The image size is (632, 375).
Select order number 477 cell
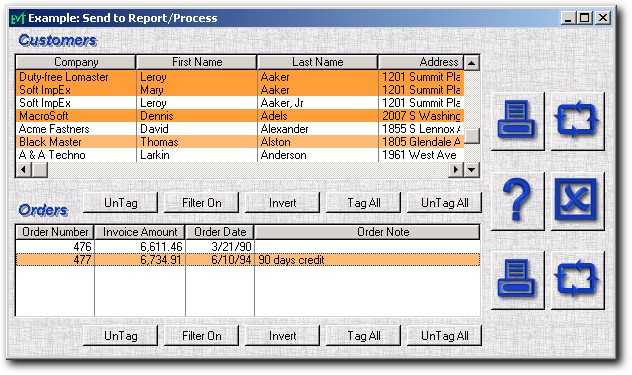[55, 259]
